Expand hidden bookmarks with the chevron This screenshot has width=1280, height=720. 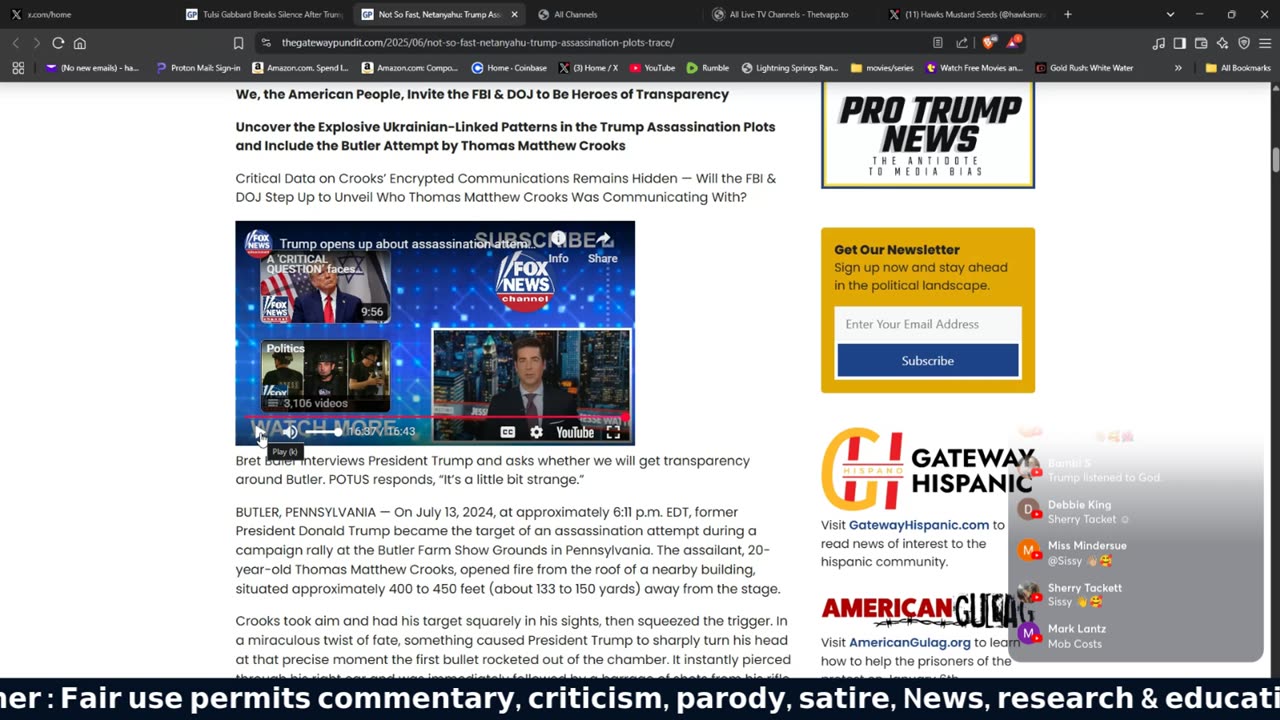(x=1178, y=68)
